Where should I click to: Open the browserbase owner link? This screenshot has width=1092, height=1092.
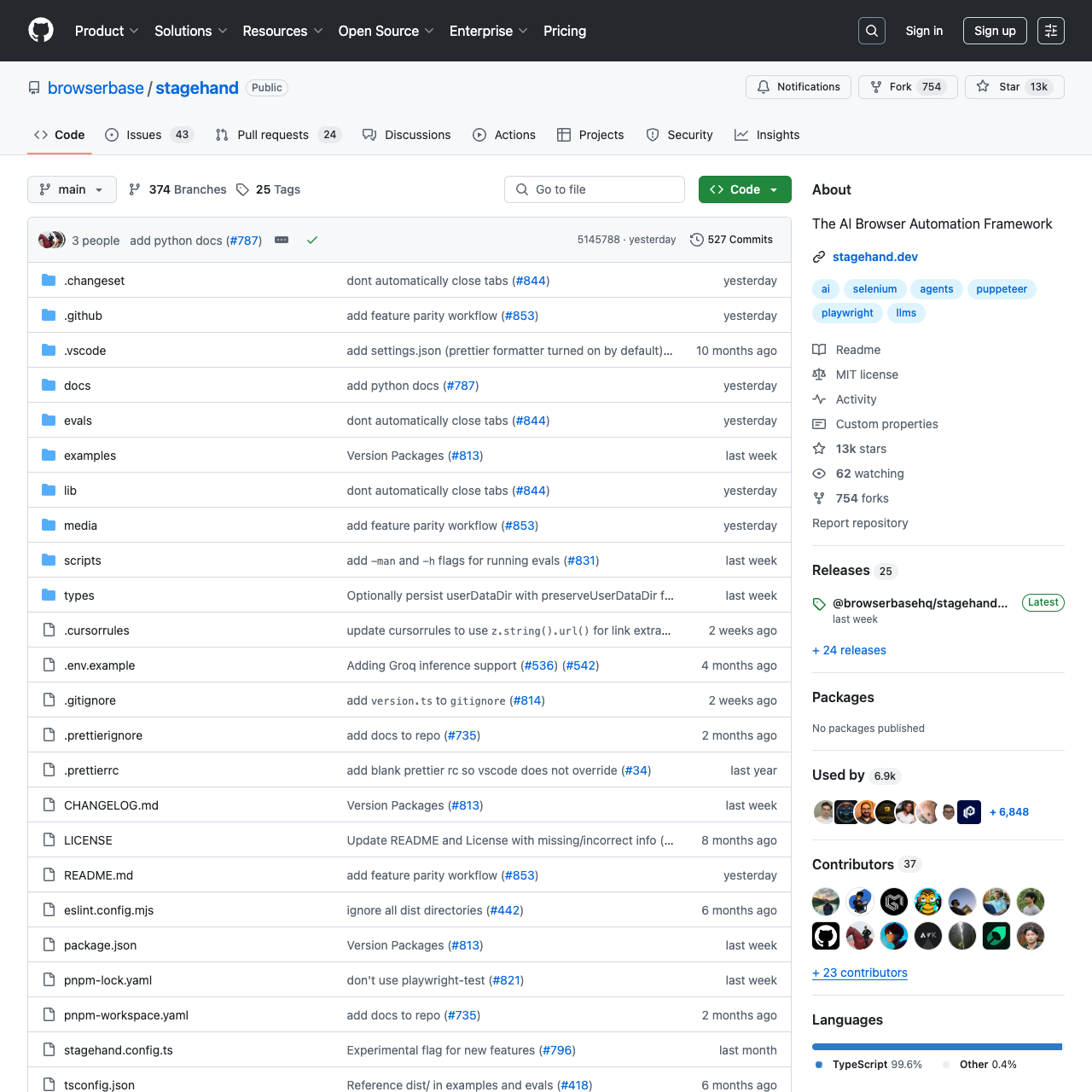(96, 88)
